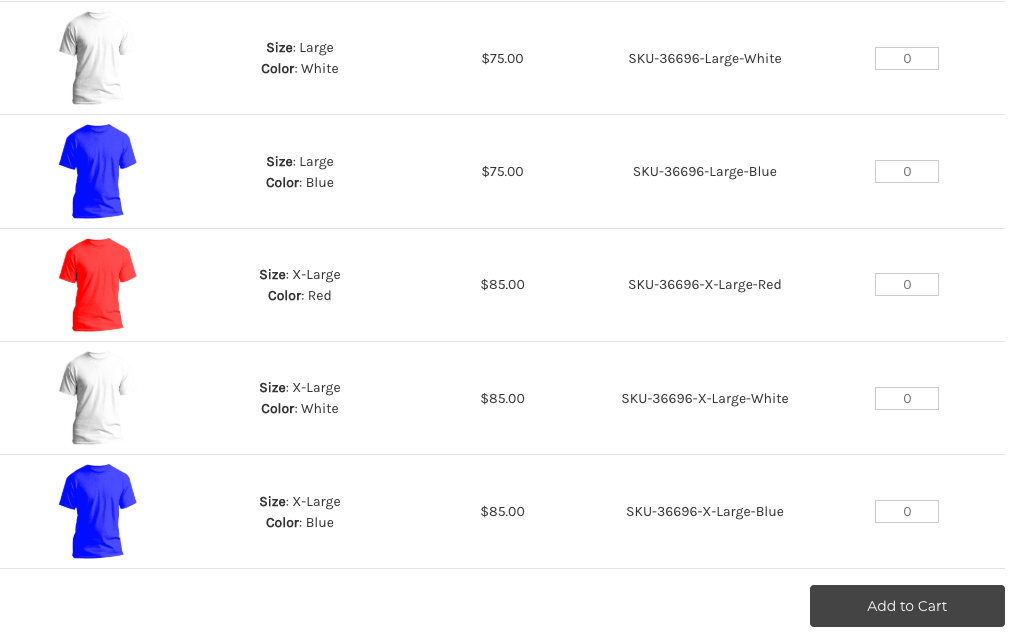The height and width of the screenshot is (639, 1010).
Task: Select the quantity field for SKU-36696-X-Large-Red
Action: (906, 284)
